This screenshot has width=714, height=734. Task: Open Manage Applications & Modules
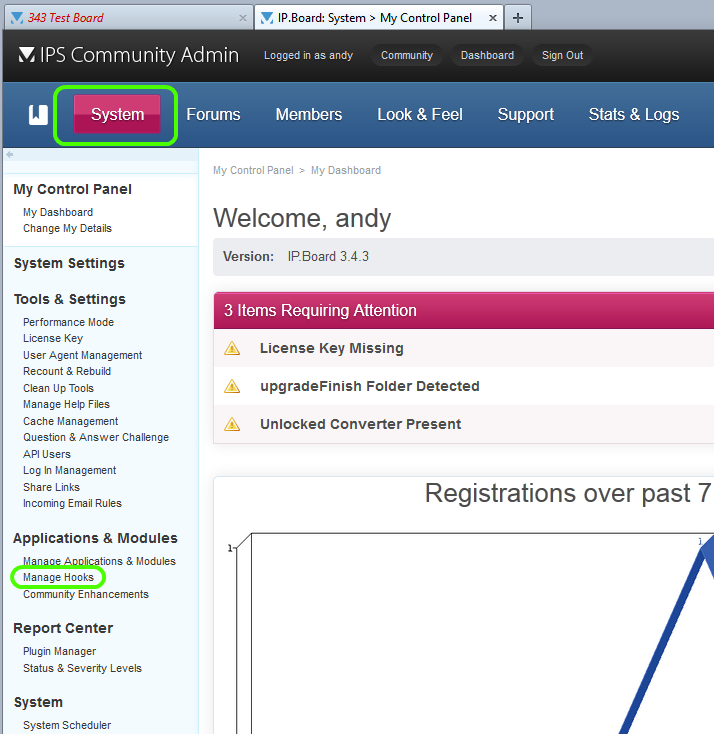pyautogui.click(x=99, y=561)
